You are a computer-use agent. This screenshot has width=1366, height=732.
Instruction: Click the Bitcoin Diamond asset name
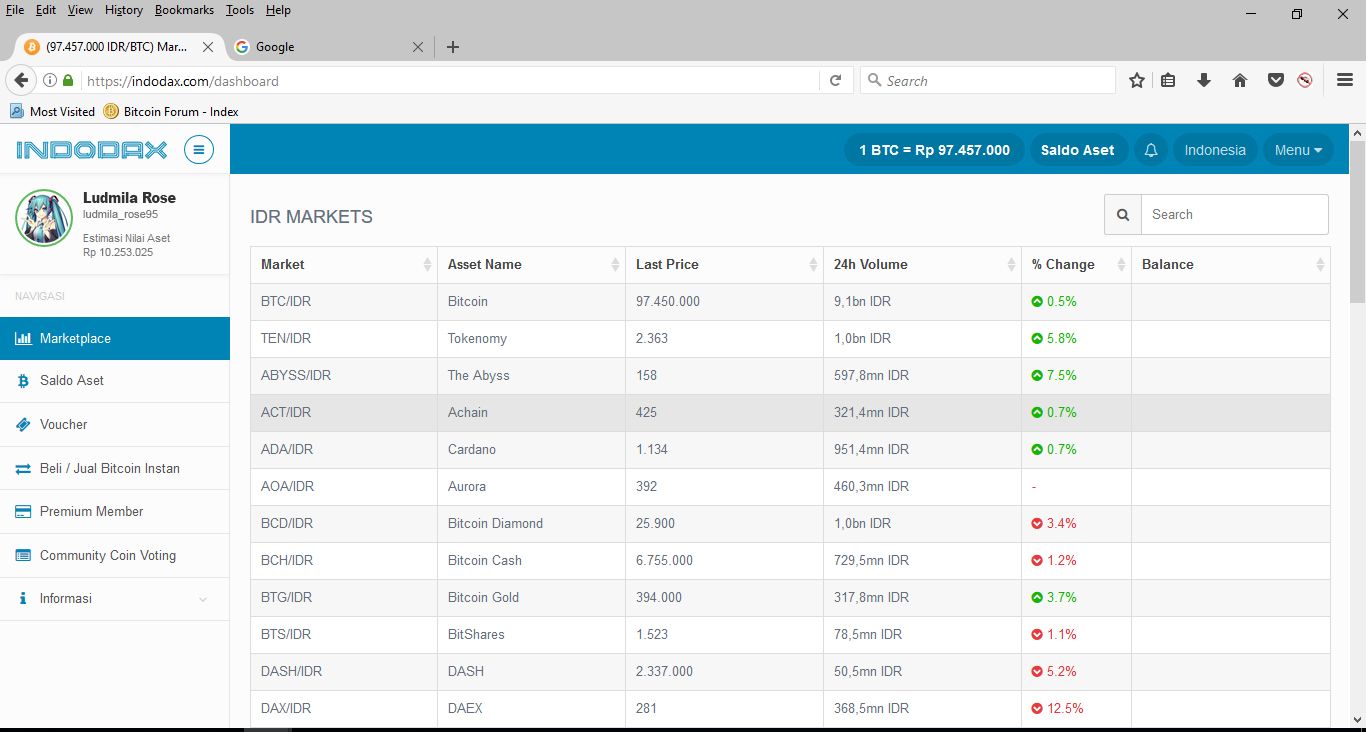point(495,524)
